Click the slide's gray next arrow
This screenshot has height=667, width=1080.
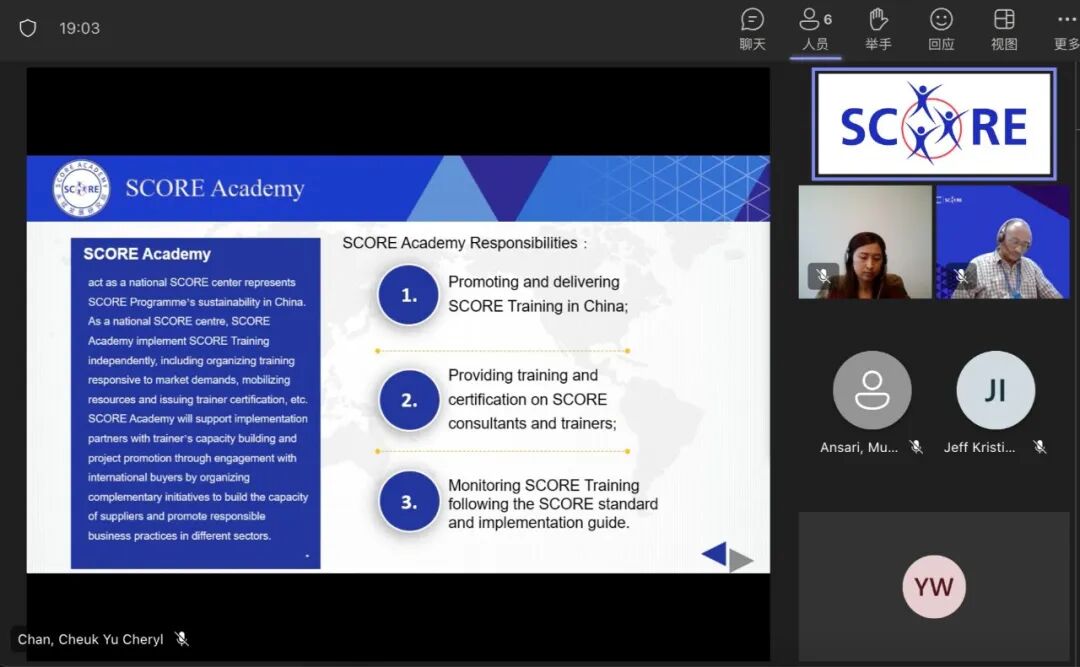(x=741, y=560)
